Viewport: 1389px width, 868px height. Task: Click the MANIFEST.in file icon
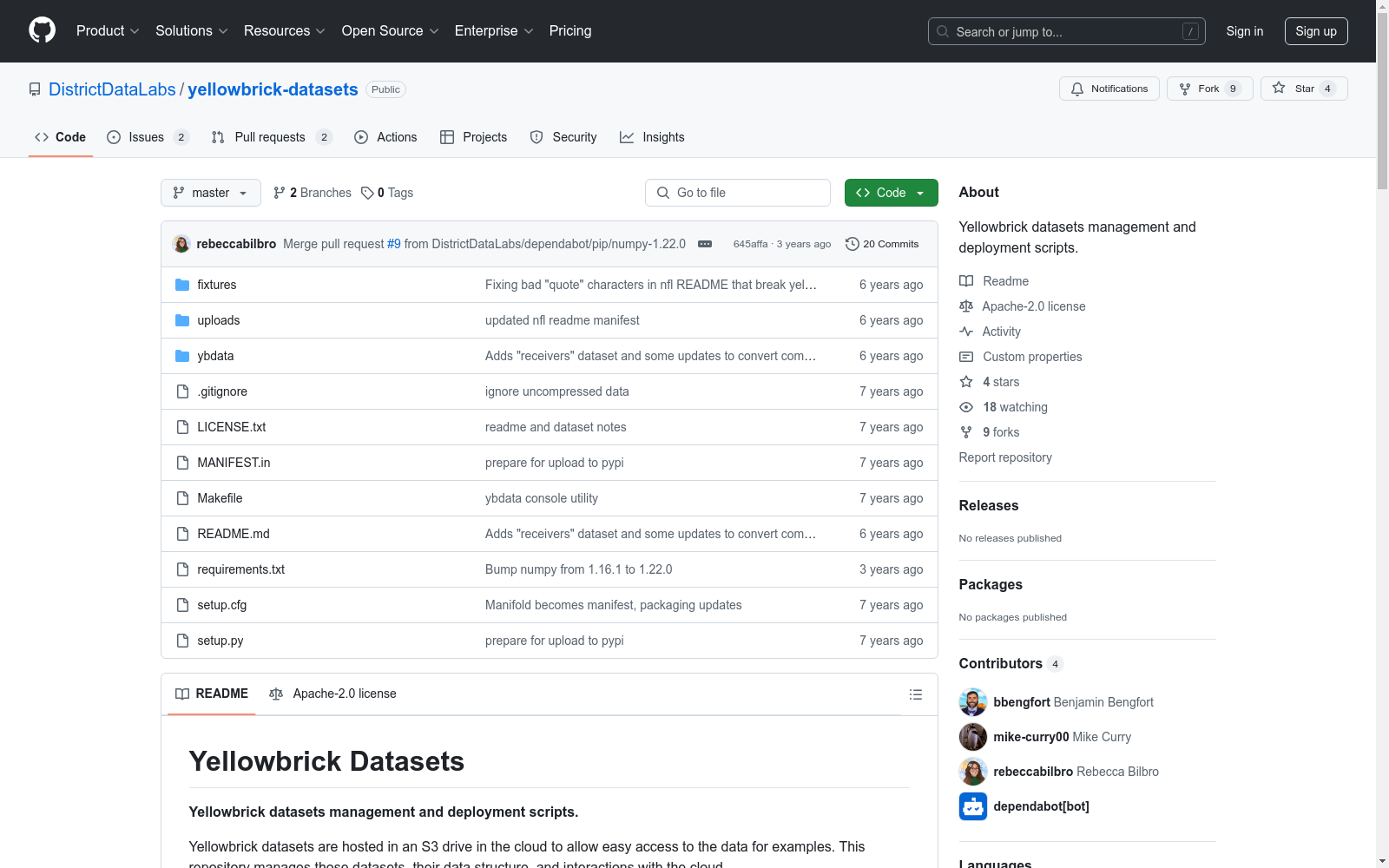click(182, 463)
